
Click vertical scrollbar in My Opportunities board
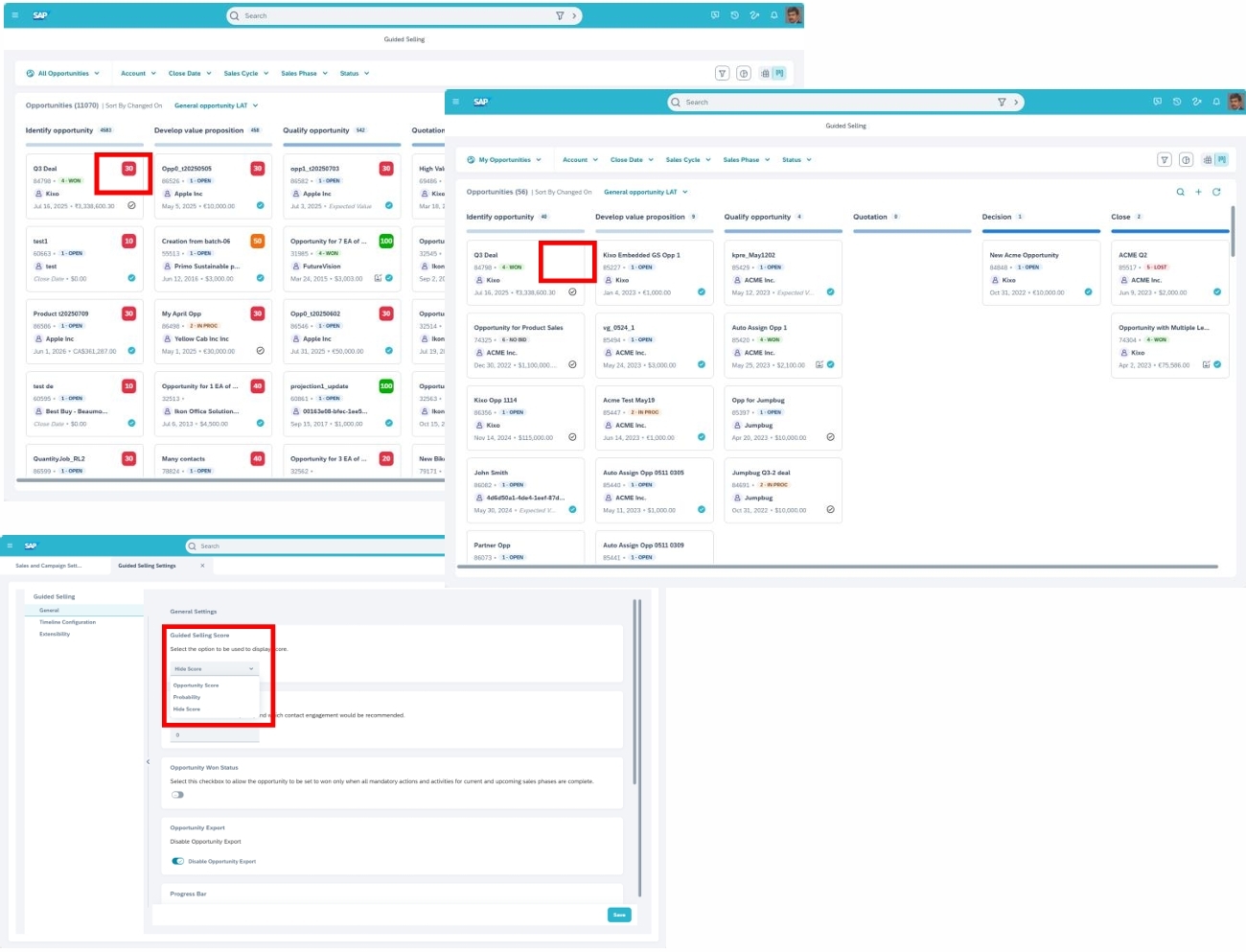tap(1233, 230)
